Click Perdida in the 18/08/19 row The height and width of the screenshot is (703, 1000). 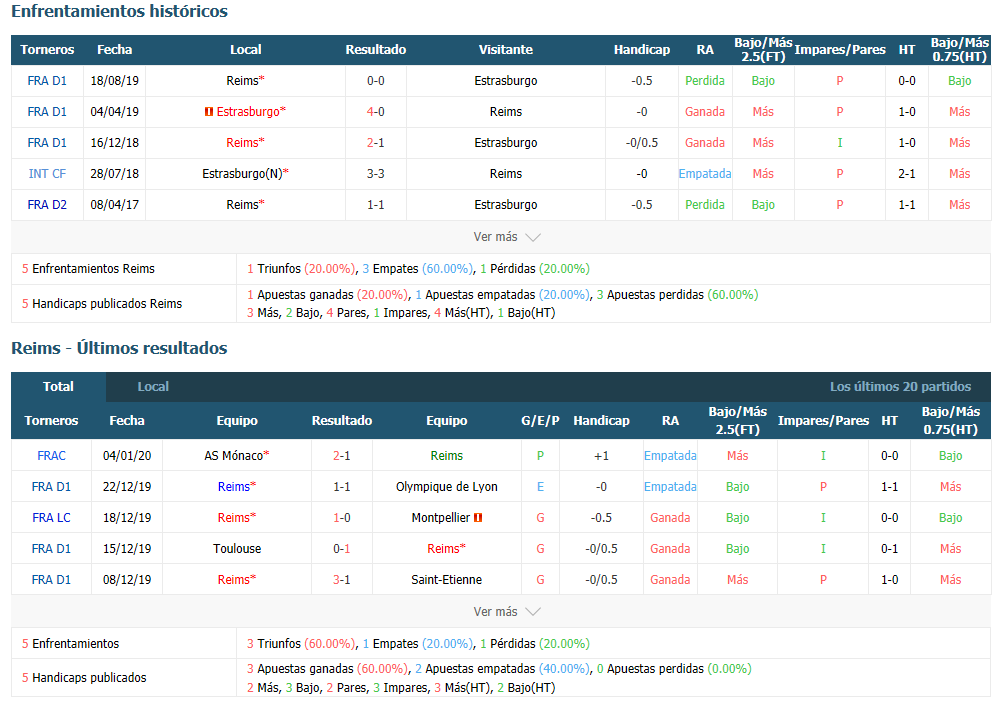click(705, 80)
